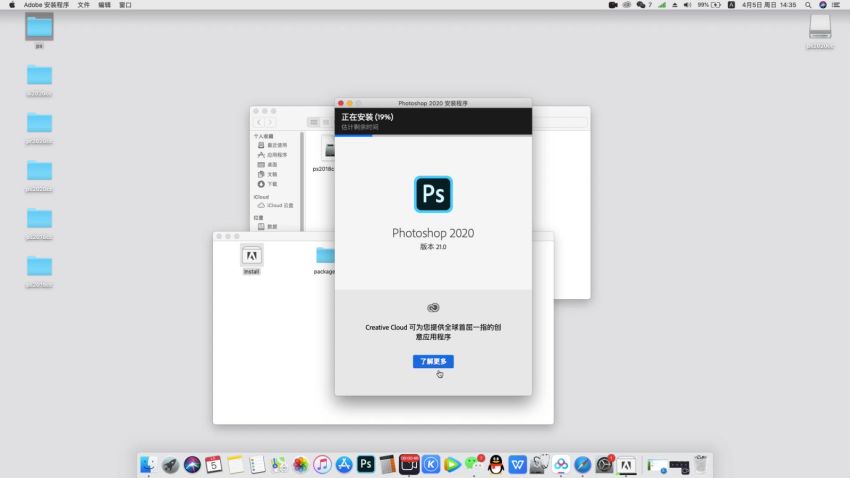Select the packages folder in Finder window
This screenshot has height=478, width=850.
pos(324,260)
